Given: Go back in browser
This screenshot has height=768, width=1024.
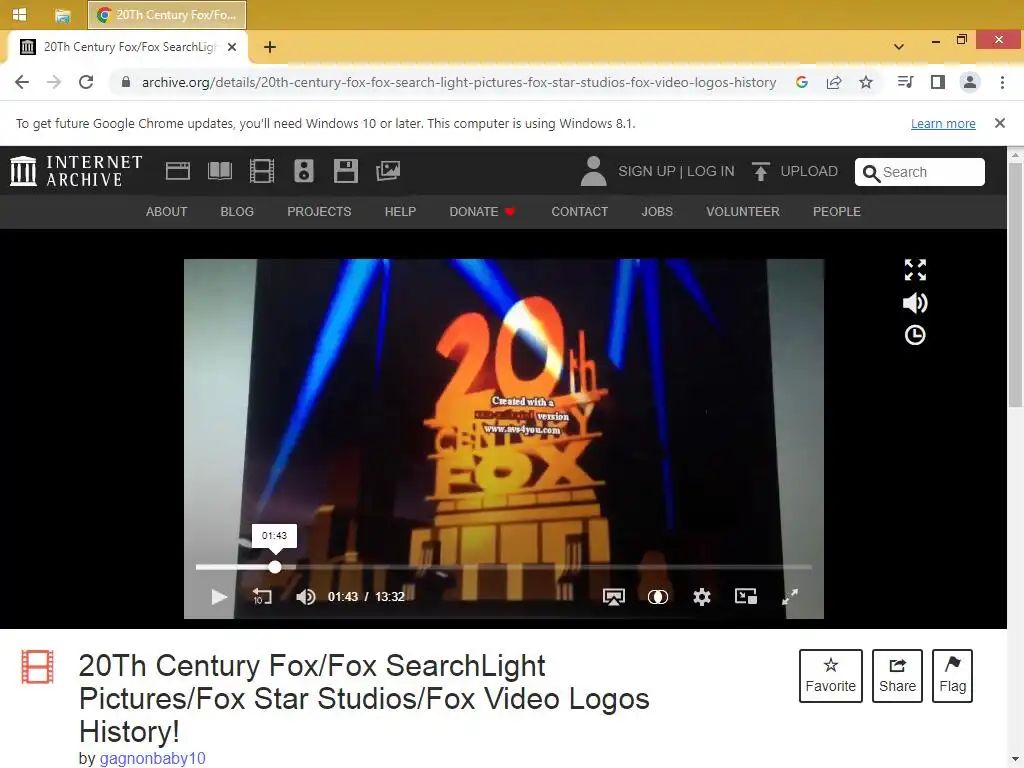Looking at the screenshot, I should (x=22, y=82).
